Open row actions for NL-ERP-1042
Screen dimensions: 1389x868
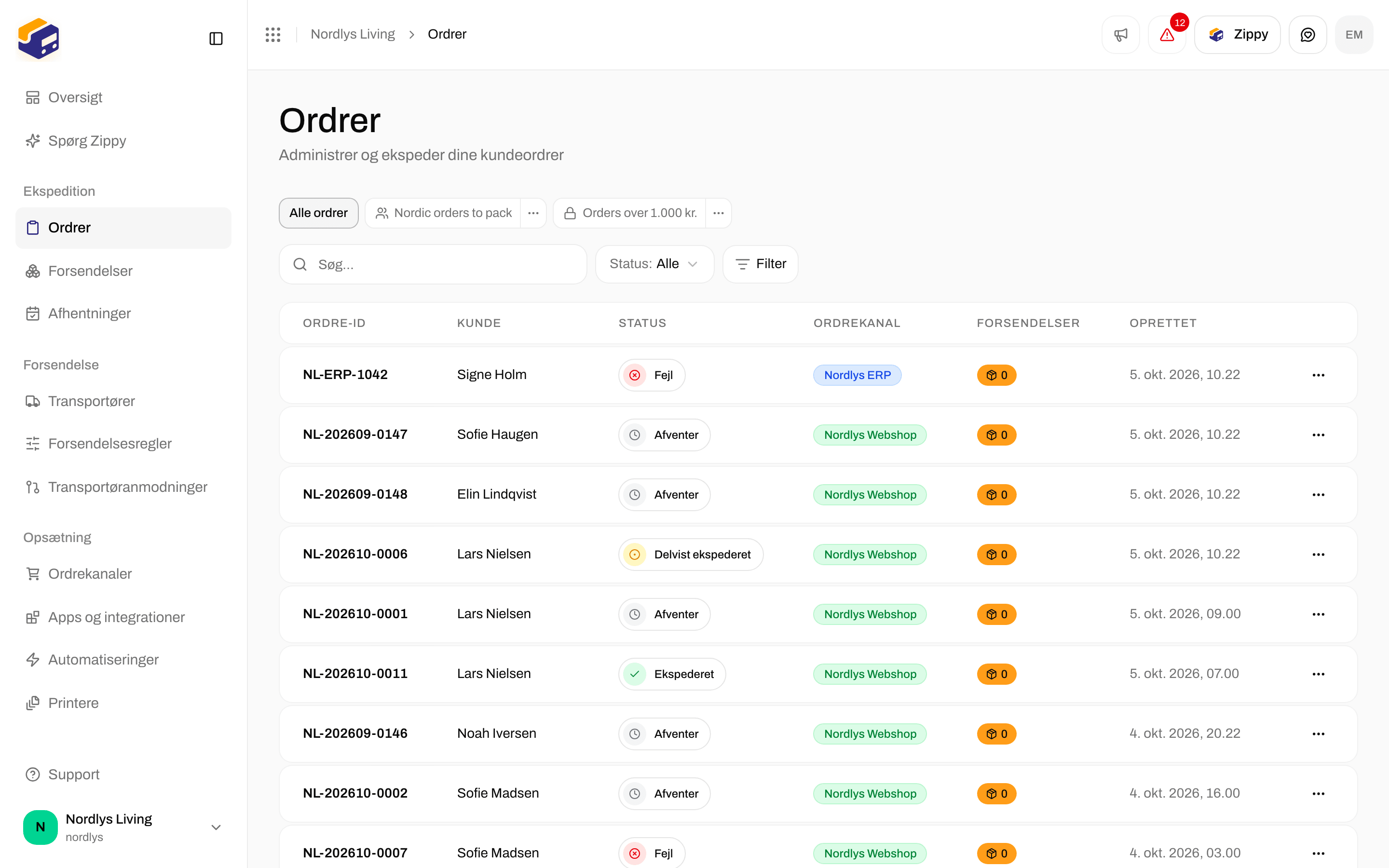click(1319, 375)
